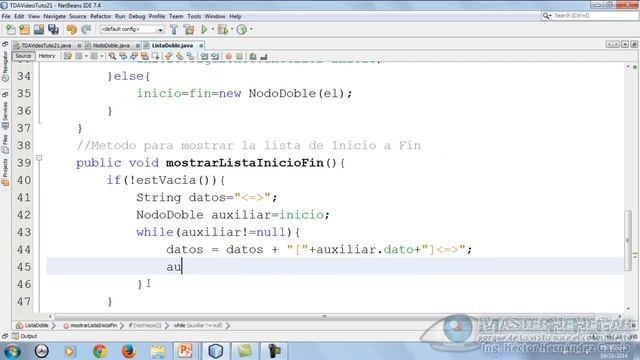The image size is (640, 360).
Task: Open the Source menu
Action: click(78, 16)
